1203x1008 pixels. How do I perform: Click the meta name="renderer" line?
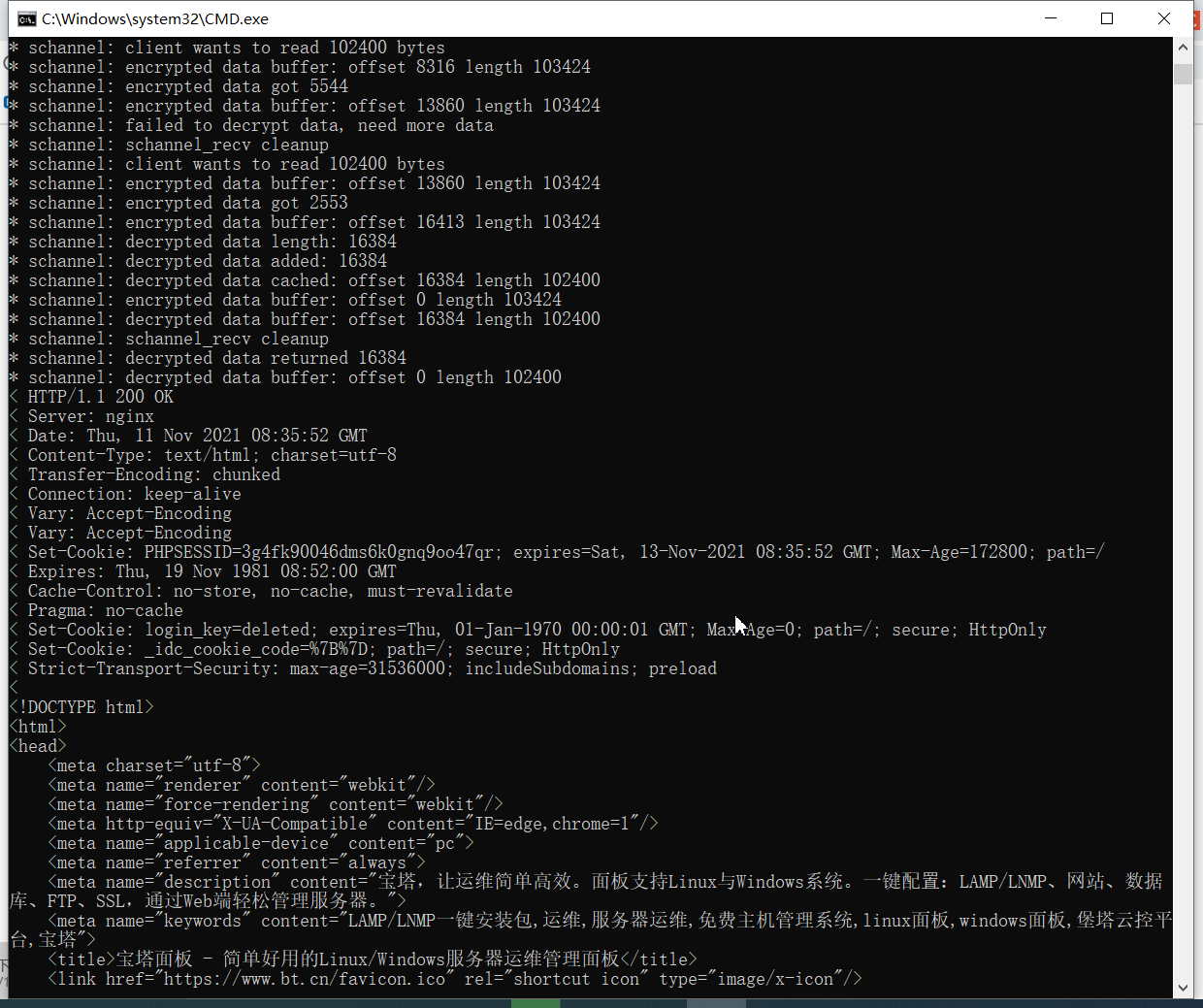(242, 785)
